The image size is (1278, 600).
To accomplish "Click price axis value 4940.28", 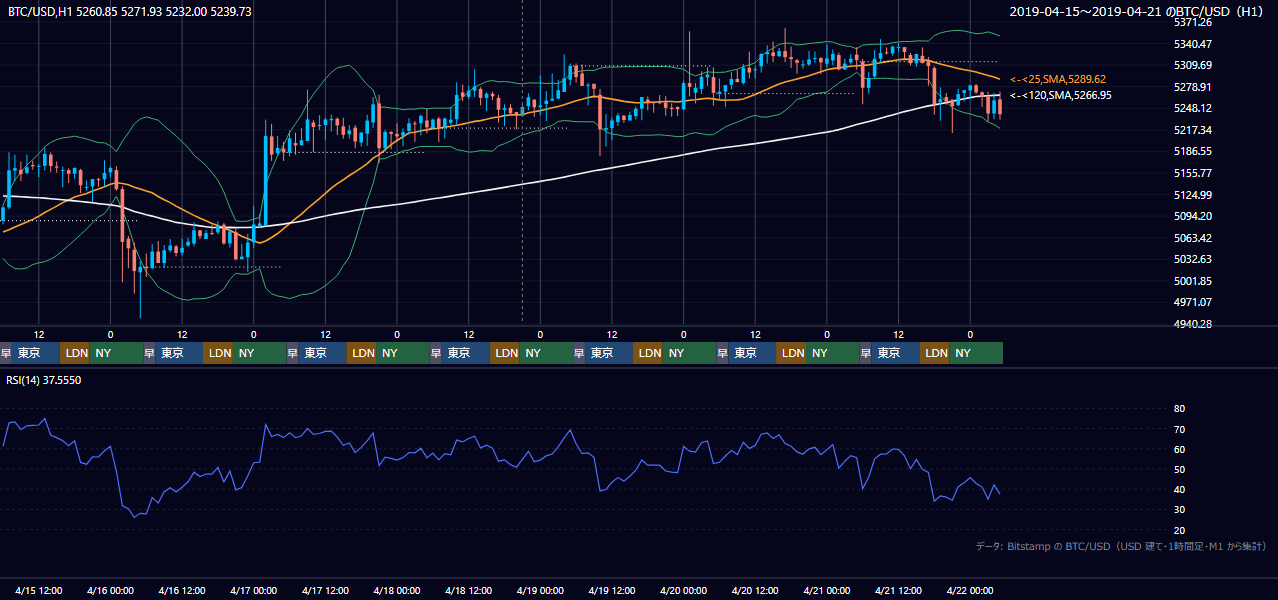I will point(1192,324).
